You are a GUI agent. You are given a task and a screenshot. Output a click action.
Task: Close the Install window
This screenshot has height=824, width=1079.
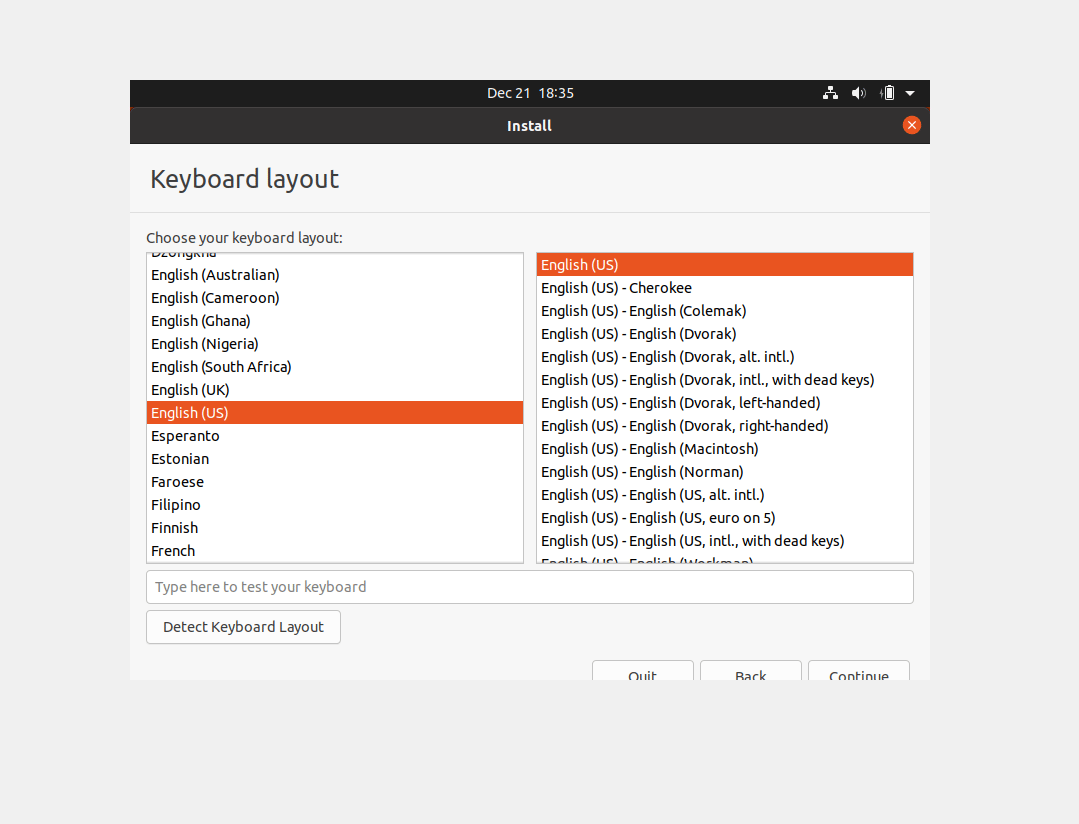(912, 125)
